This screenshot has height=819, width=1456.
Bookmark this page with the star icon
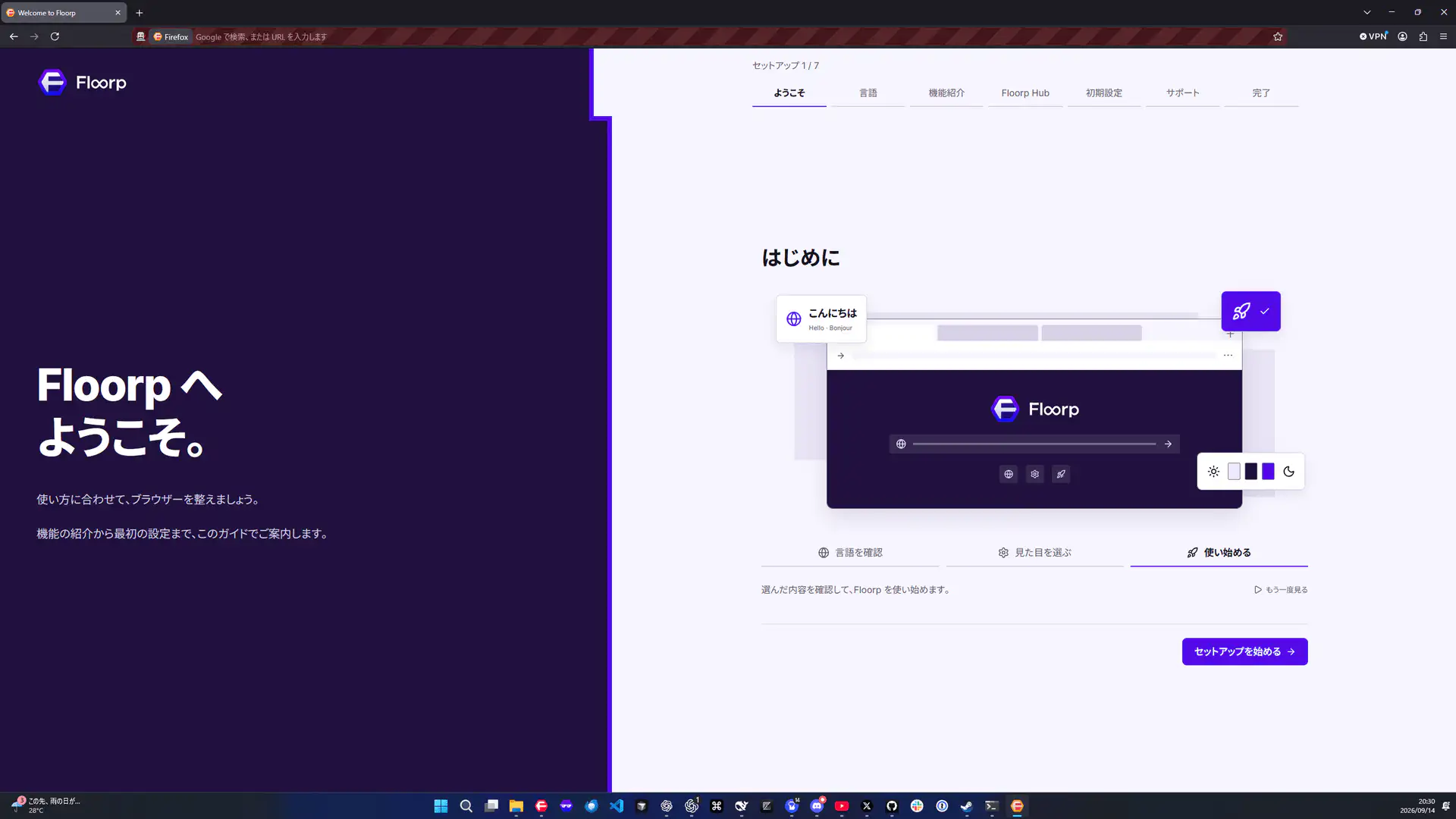pos(1278,36)
